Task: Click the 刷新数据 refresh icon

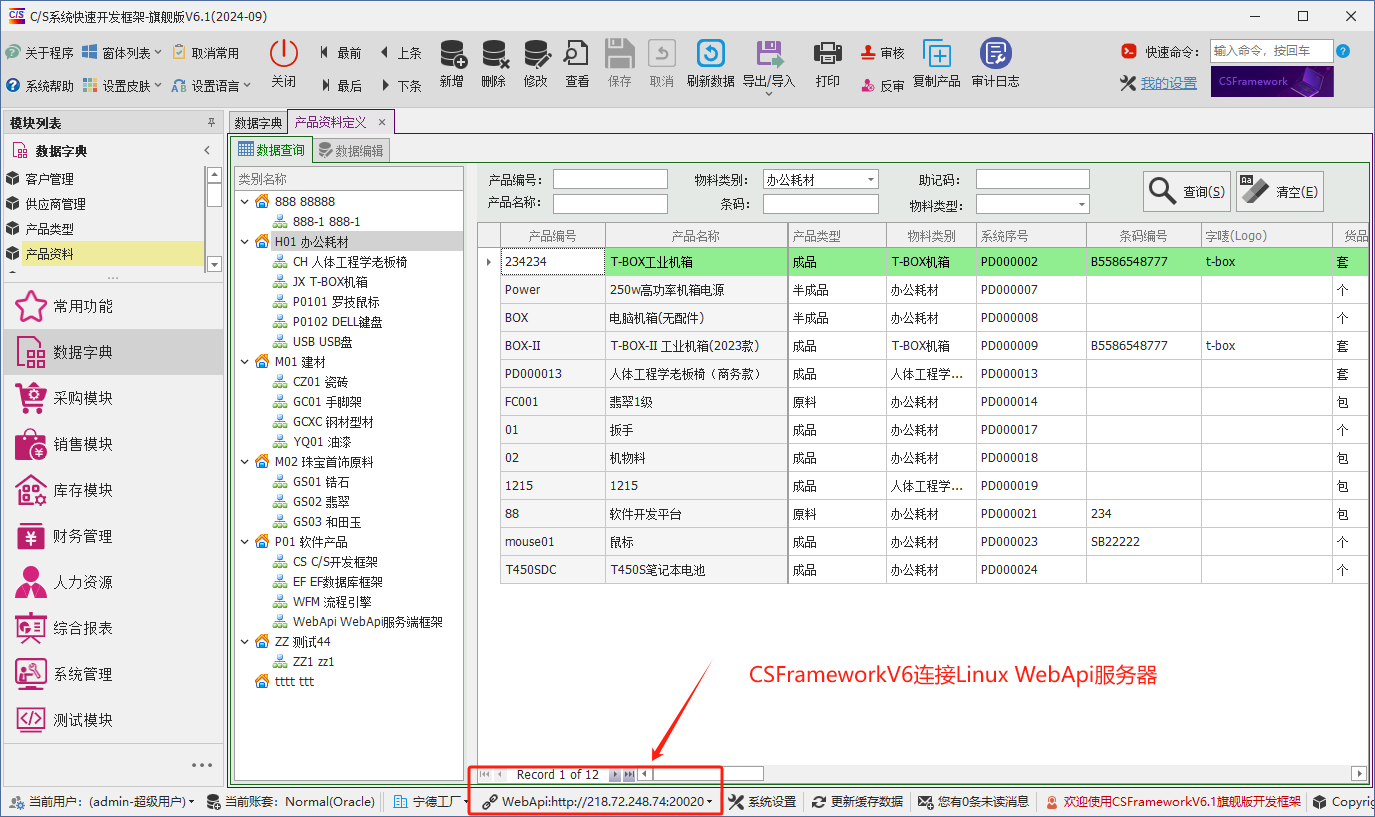Action: [x=710, y=55]
